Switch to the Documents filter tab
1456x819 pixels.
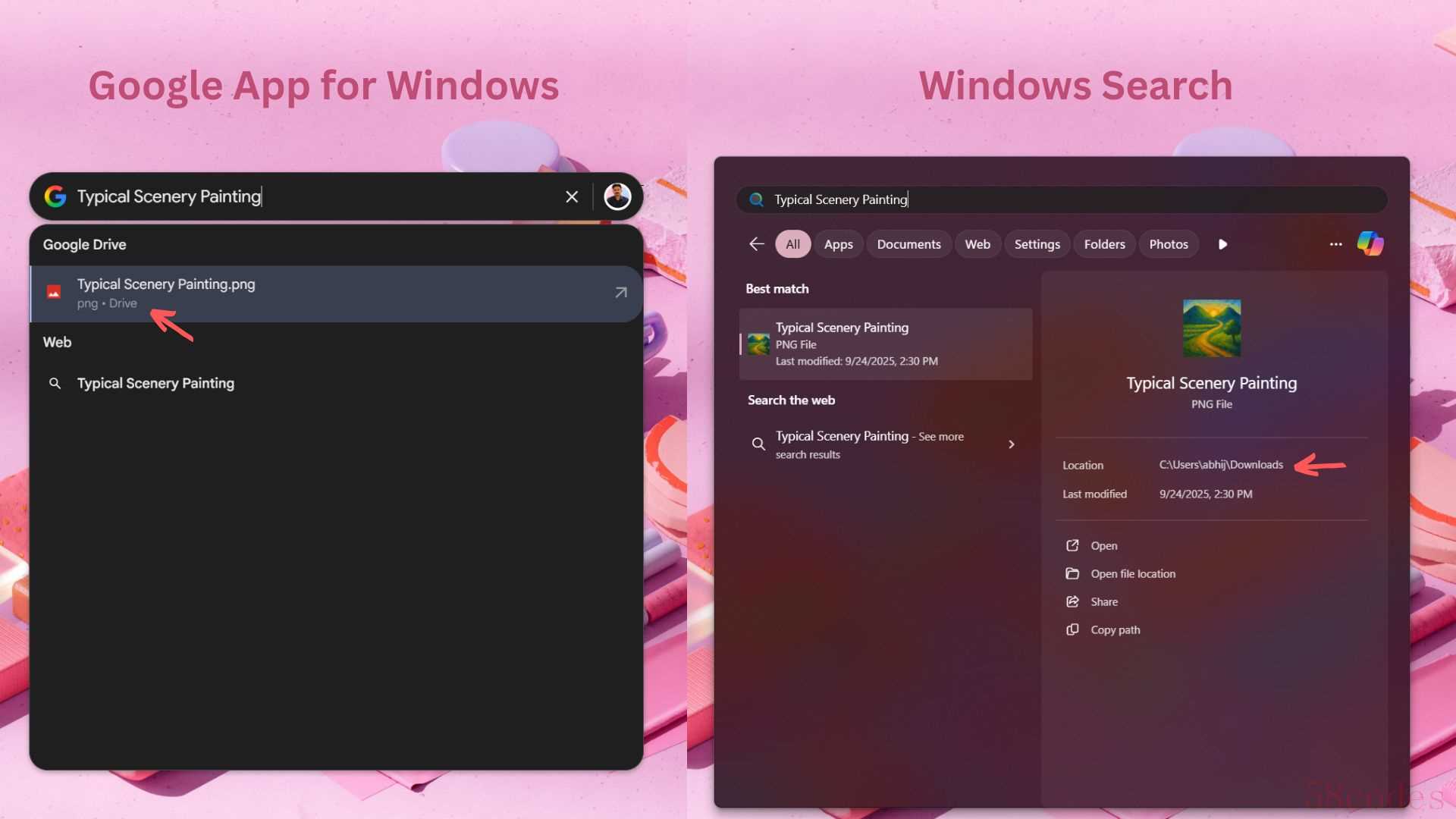(908, 244)
